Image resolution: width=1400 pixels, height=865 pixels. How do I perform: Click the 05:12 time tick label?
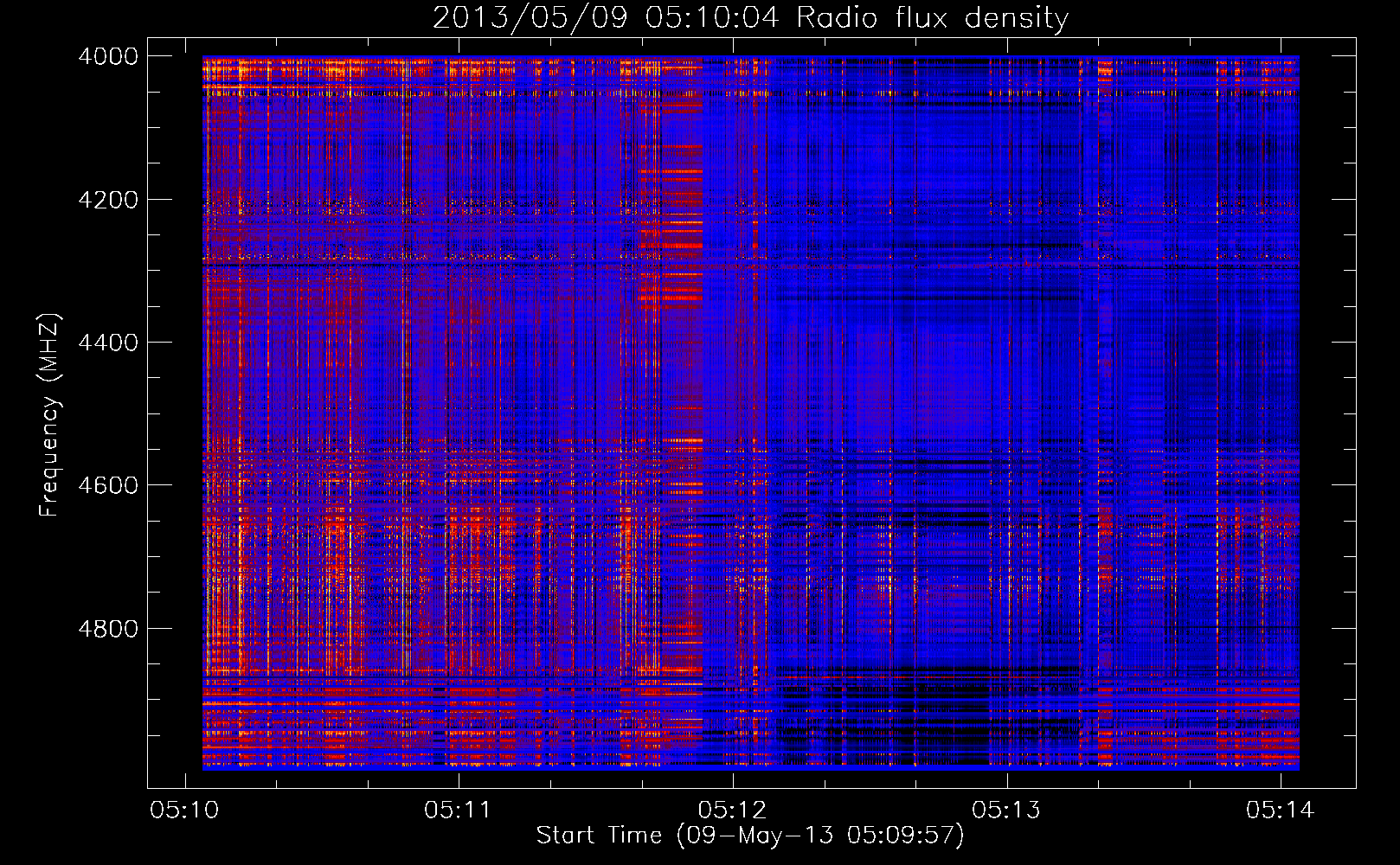(x=732, y=810)
